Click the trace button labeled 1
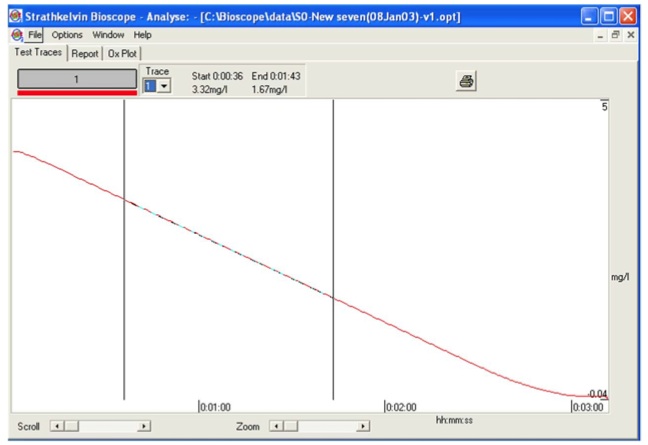This screenshot has width=648, height=445. (x=77, y=79)
